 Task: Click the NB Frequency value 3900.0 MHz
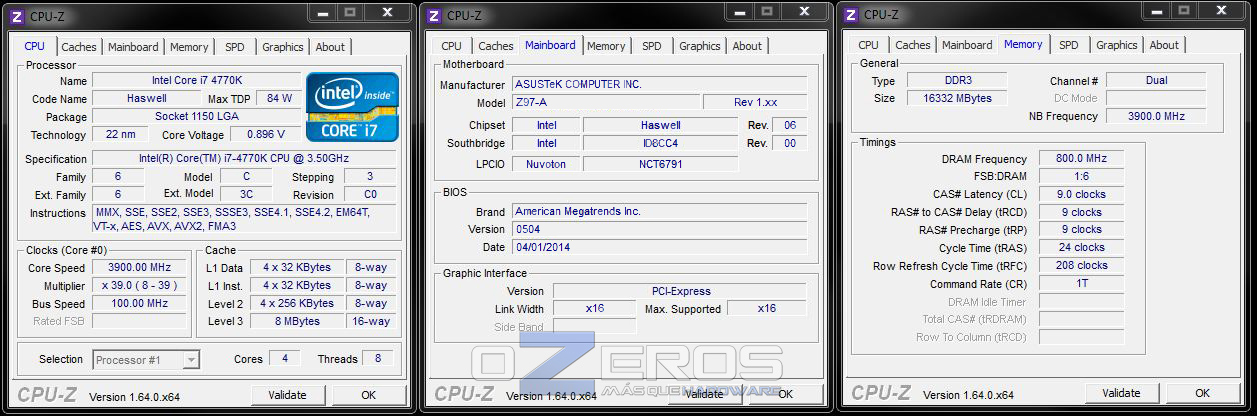tap(1156, 116)
